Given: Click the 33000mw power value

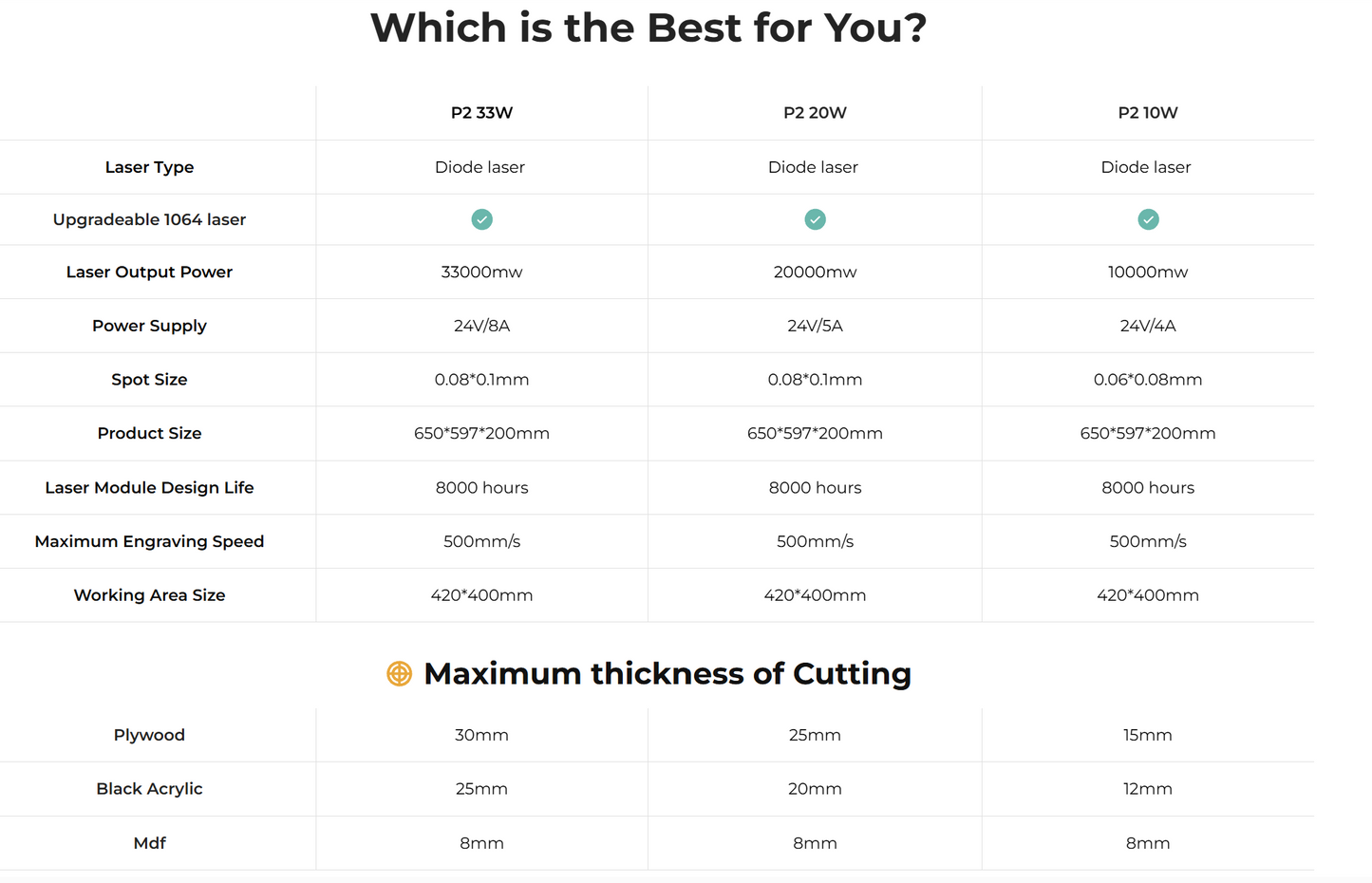Looking at the screenshot, I should 481,272.
